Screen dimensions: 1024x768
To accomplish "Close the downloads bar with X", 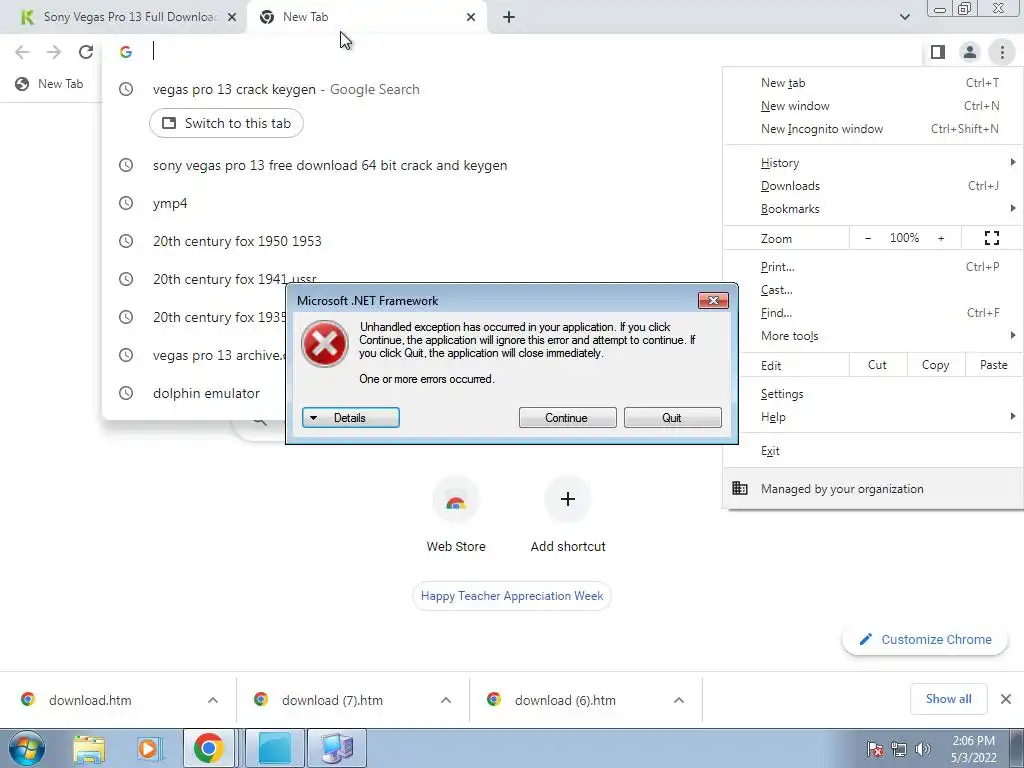I will [1006, 699].
